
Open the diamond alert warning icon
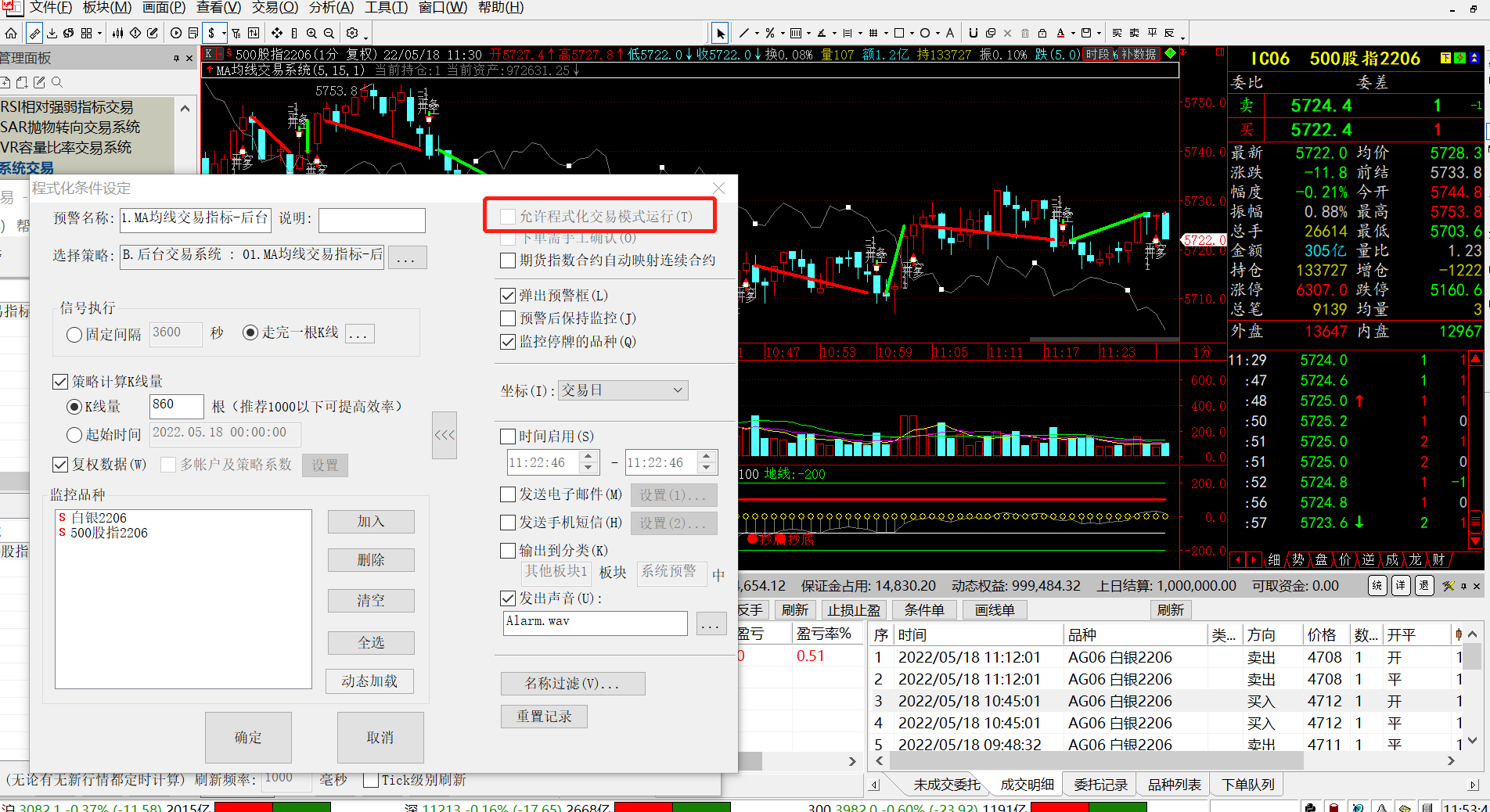(135, 33)
